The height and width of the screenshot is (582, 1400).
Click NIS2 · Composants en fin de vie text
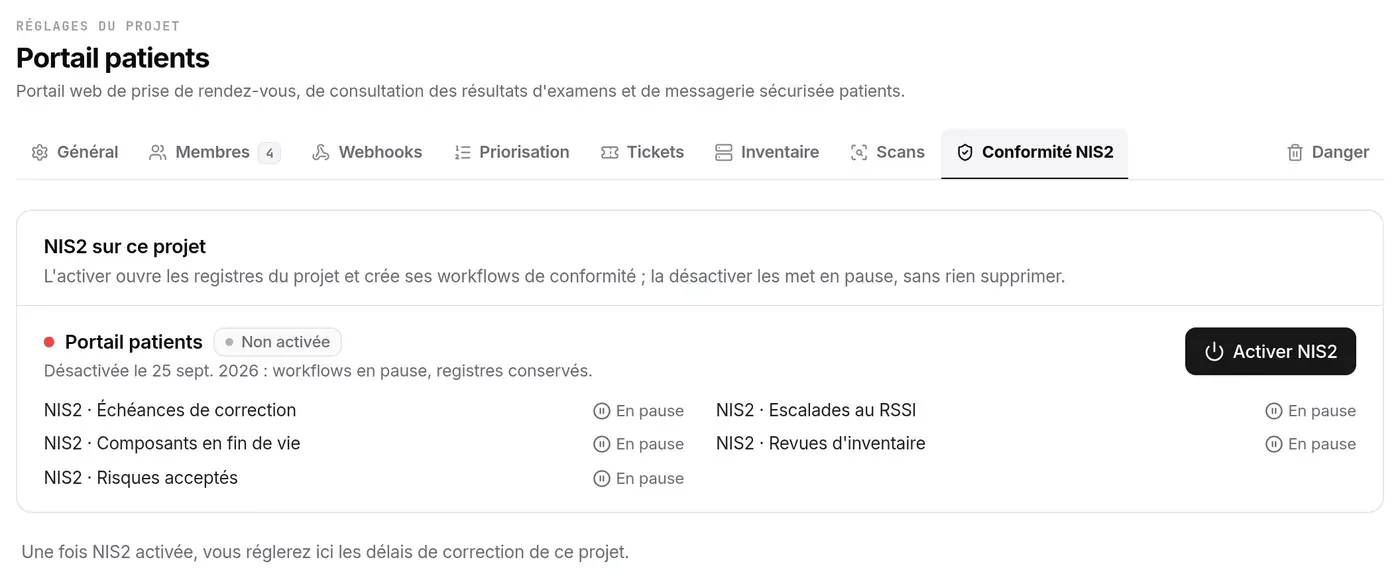(172, 443)
